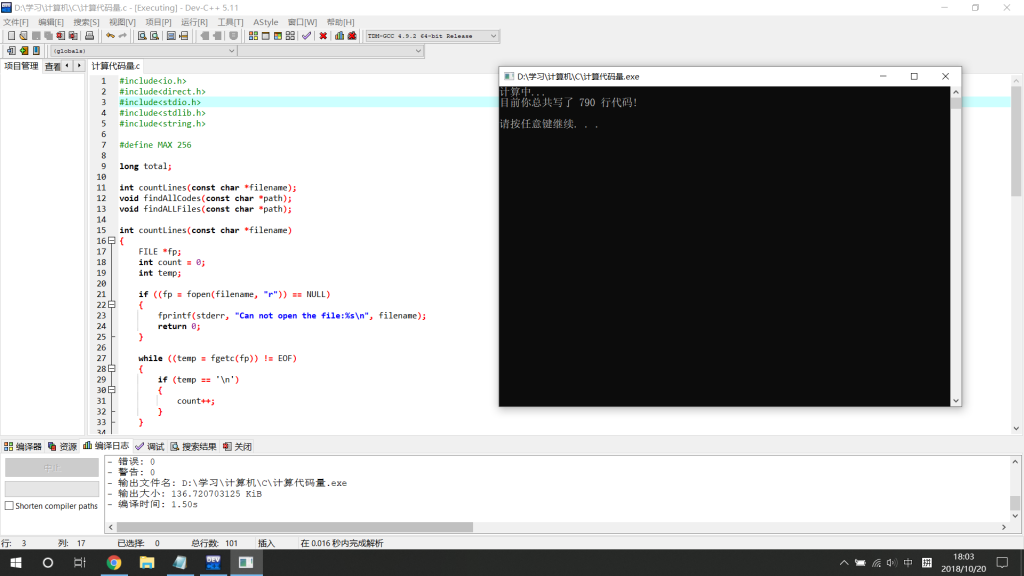This screenshot has height=576, width=1024.
Task: Switch to the 搜索结果 bottom tab
Action: (x=193, y=447)
